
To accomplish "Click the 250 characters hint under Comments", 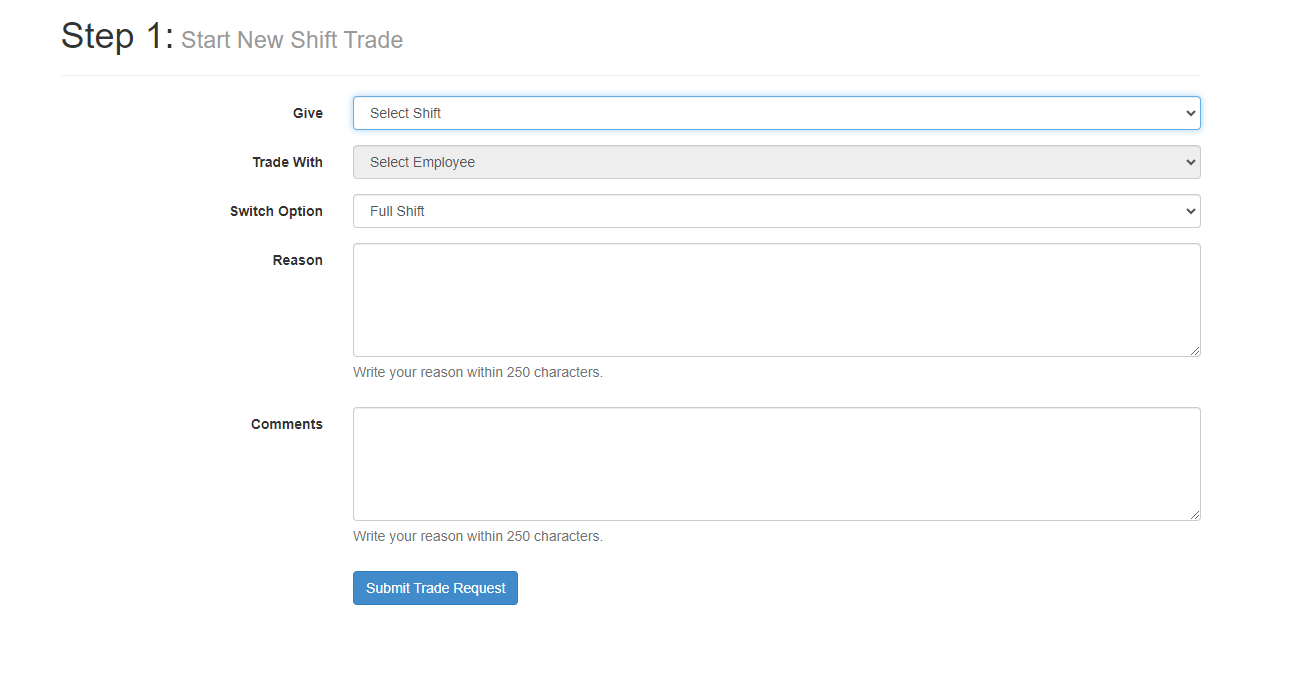I will click(478, 535).
